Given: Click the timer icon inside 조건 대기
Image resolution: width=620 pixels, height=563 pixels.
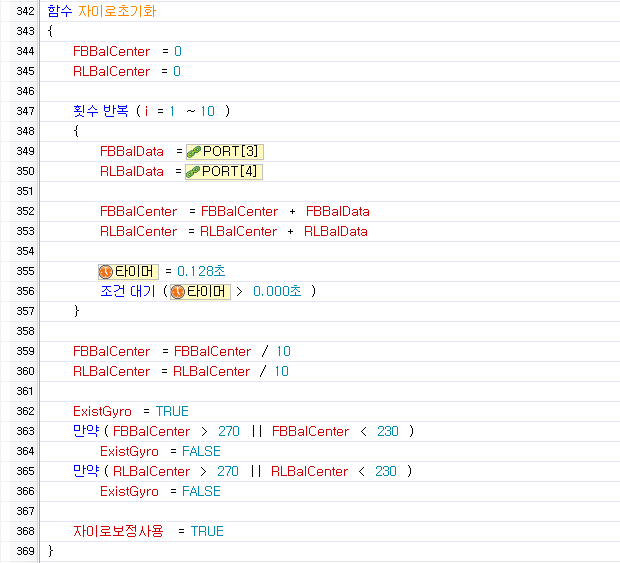Looking at the screenshot, I should (178, 291).
